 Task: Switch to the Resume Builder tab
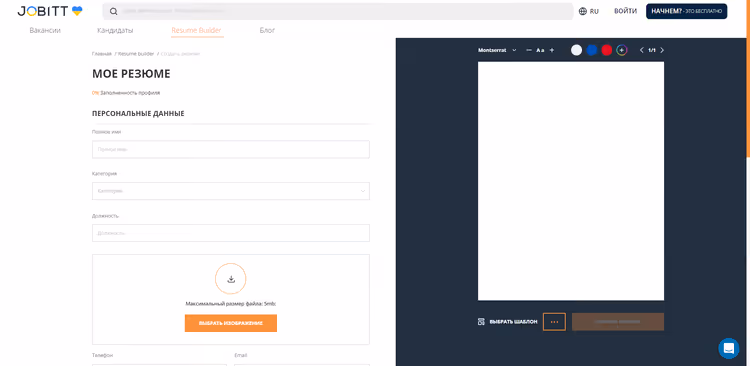point(197,30)
